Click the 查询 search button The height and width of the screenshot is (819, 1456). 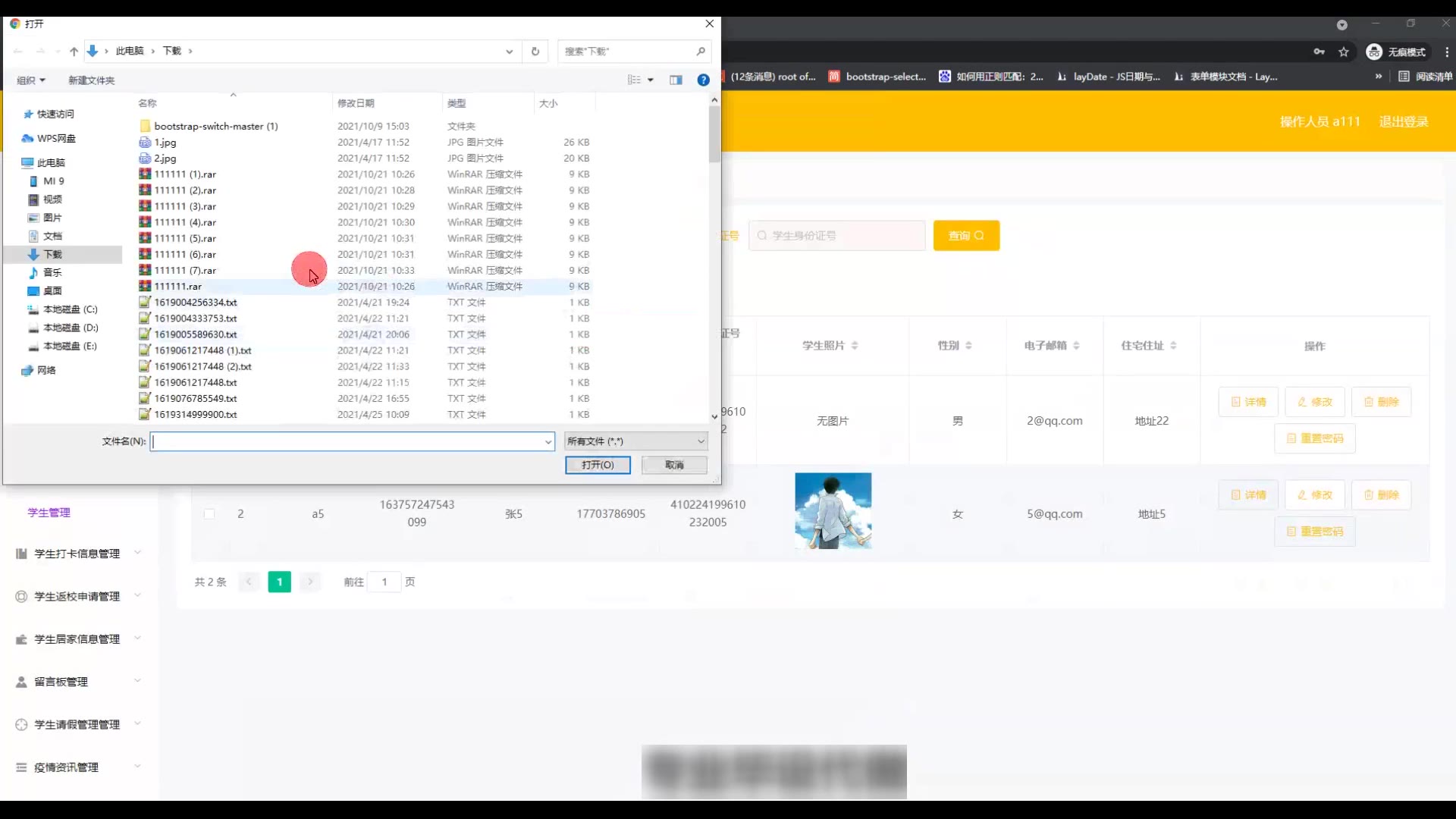(x=966, y=236)
